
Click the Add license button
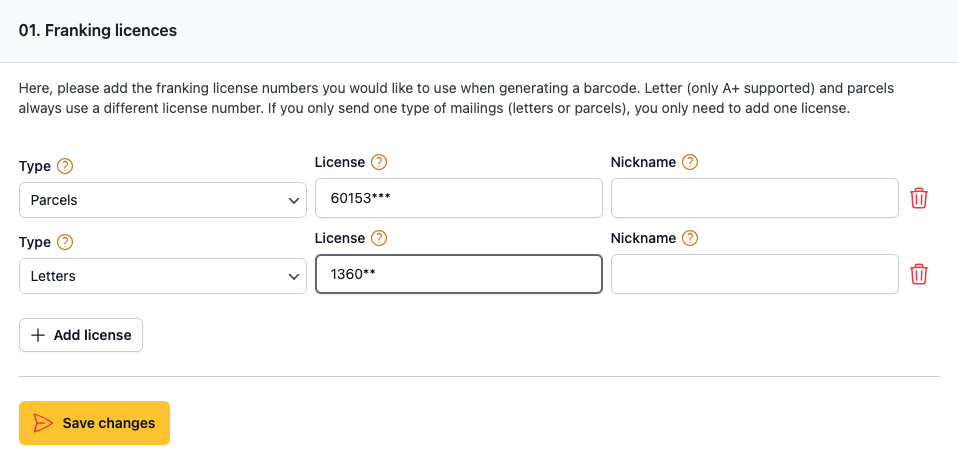(x=81, y=335)
